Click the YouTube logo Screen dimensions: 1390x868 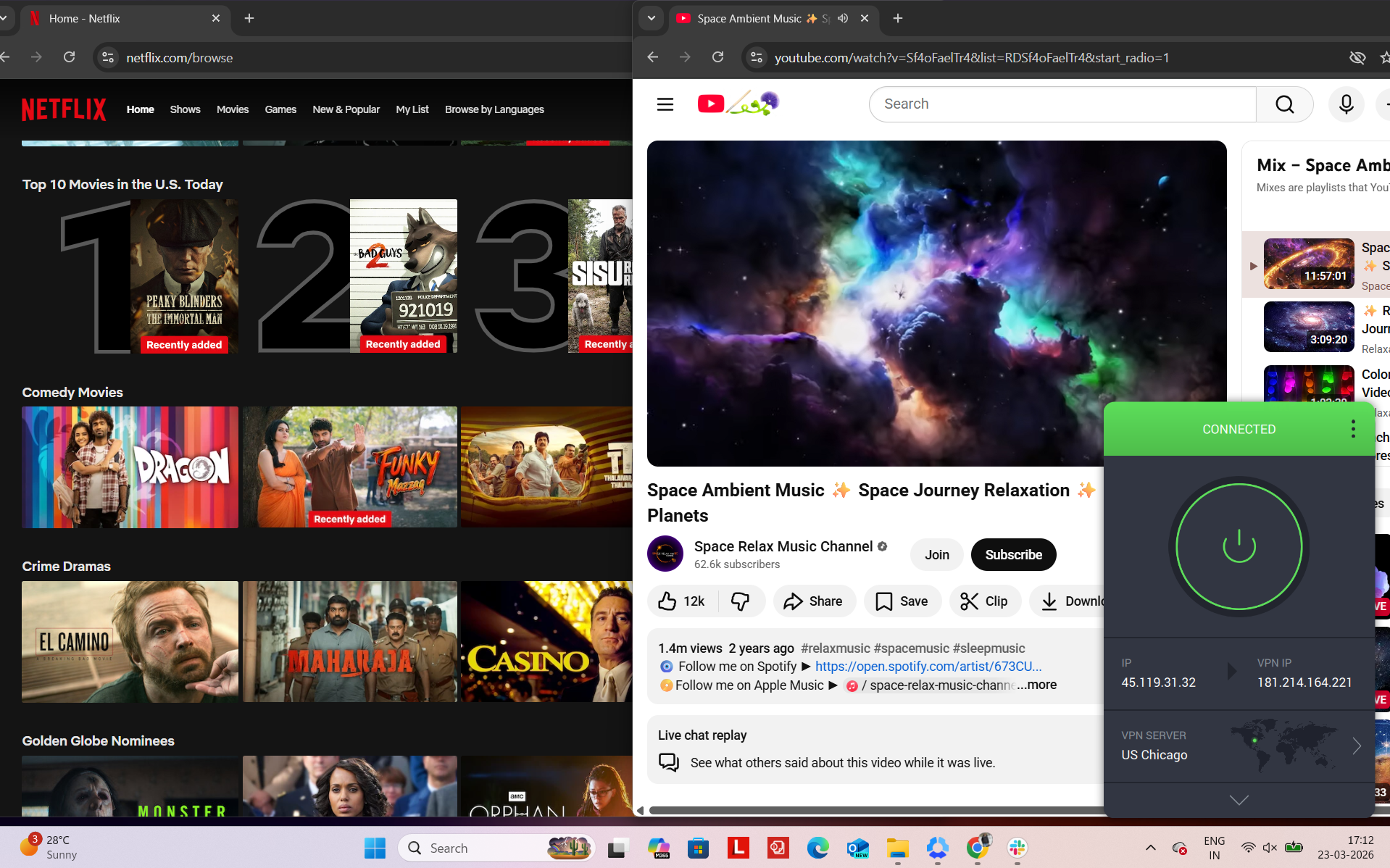(738, 104)
